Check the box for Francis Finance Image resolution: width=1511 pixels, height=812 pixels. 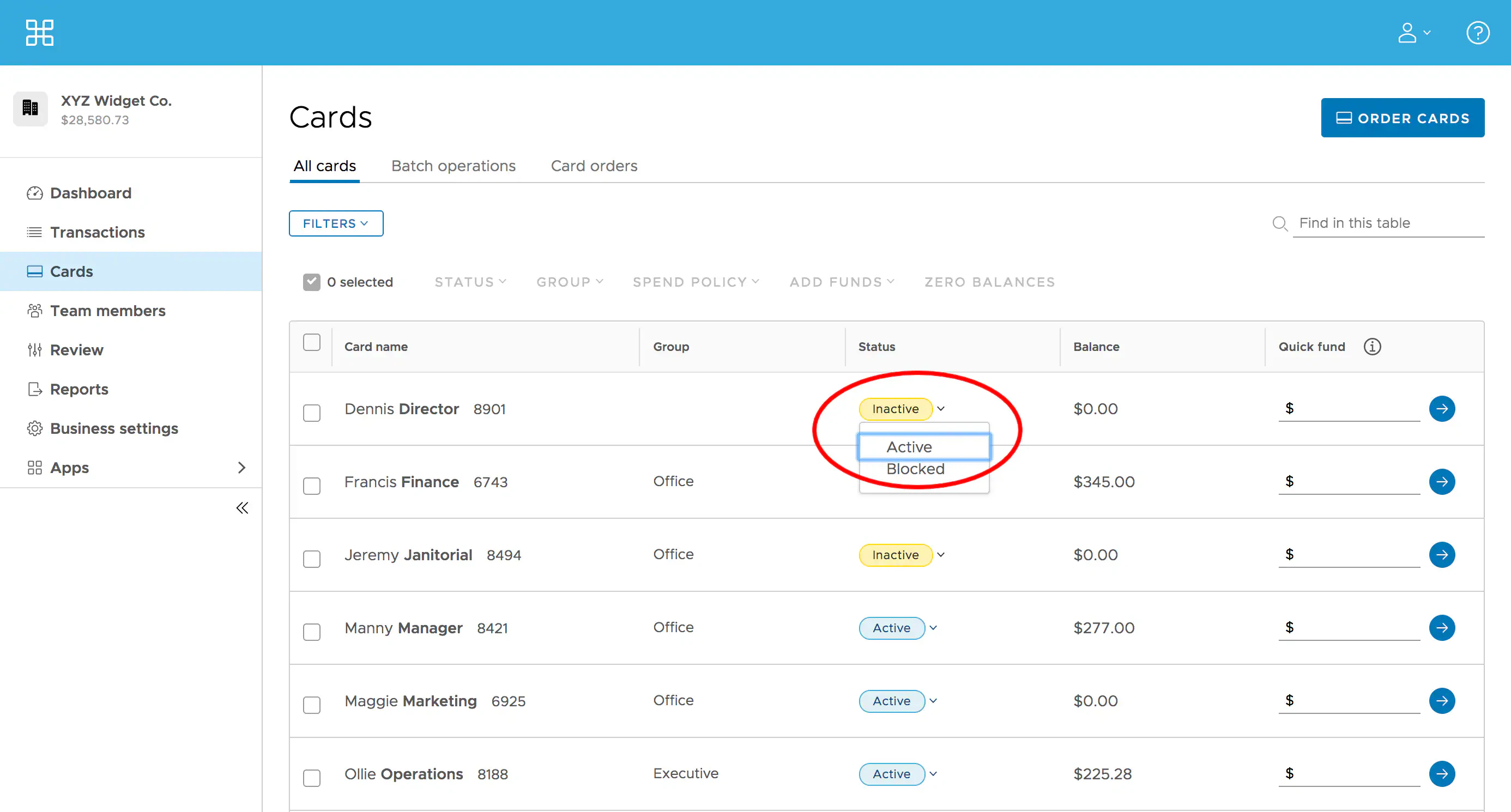tap(311, 486)
